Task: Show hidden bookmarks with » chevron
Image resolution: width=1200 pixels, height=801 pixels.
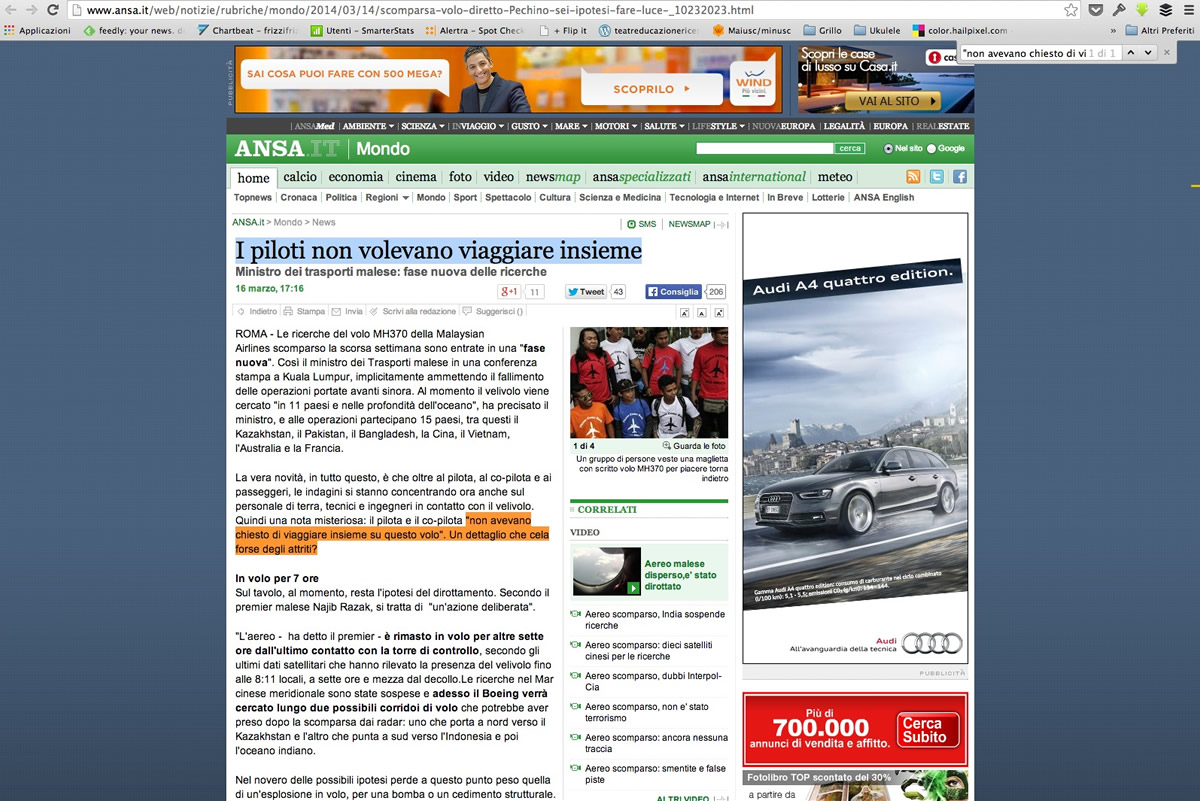Action: pyautogui.click(x=1114, y=31)
